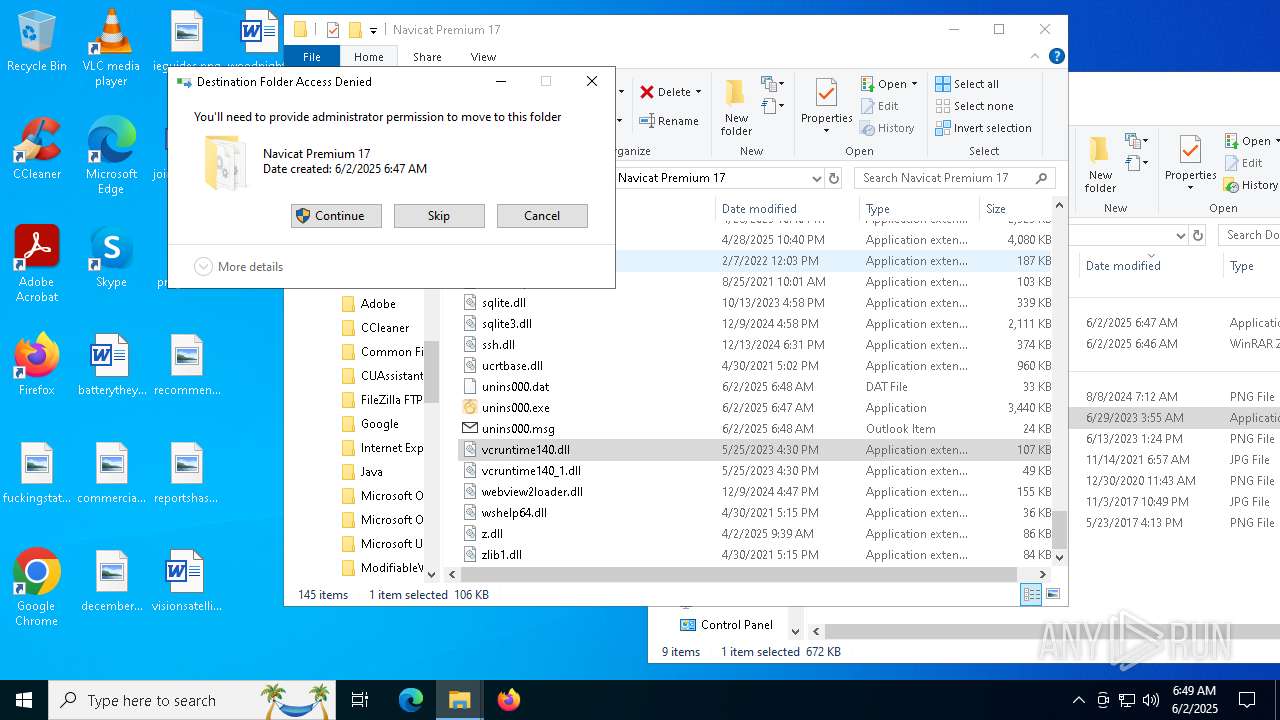1280x720 pixels.
Task: Refresh the Navicat Premium 17 folder view
Action: click(834, 178)
